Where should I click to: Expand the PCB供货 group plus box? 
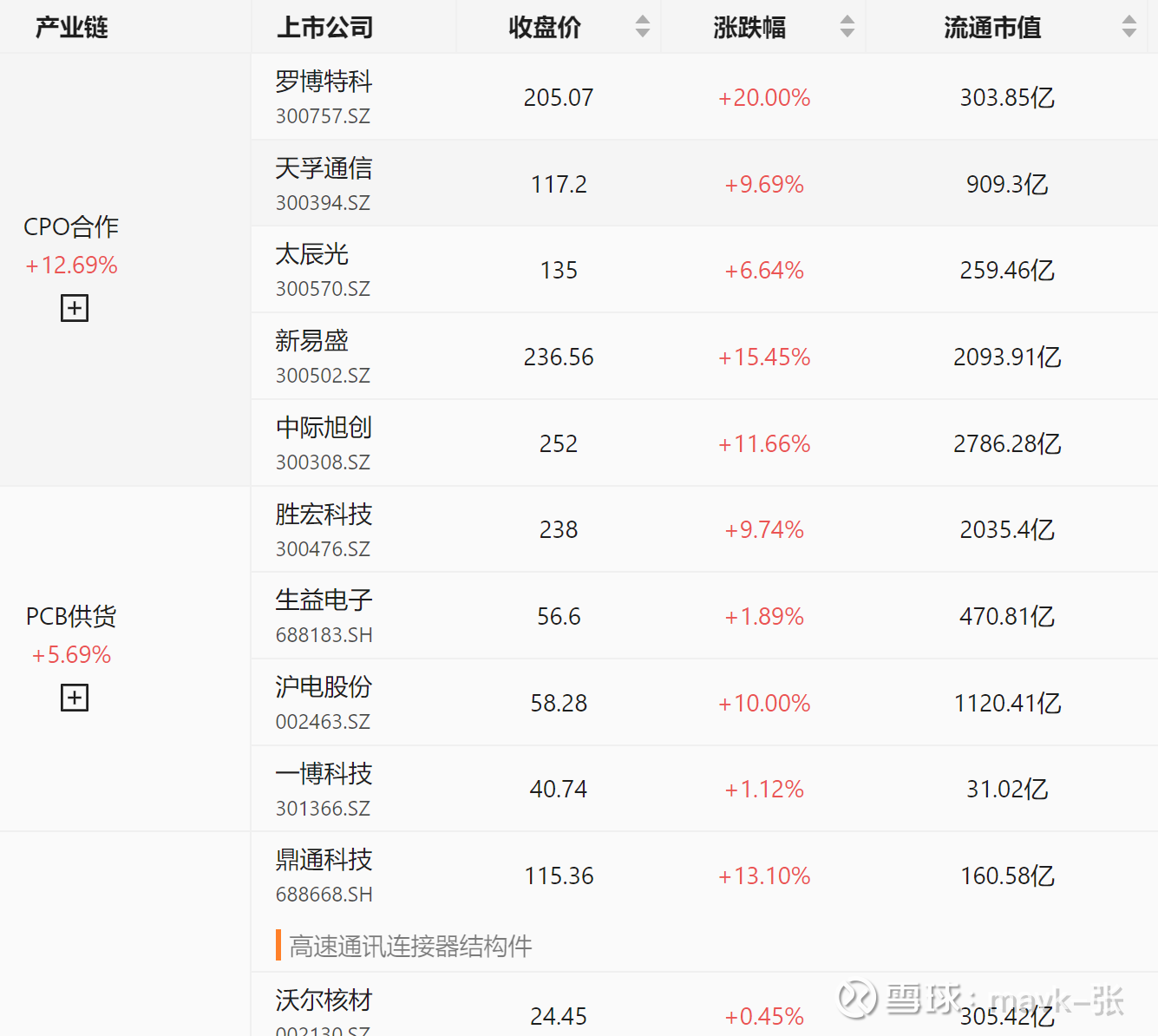(x=75, y=698)
